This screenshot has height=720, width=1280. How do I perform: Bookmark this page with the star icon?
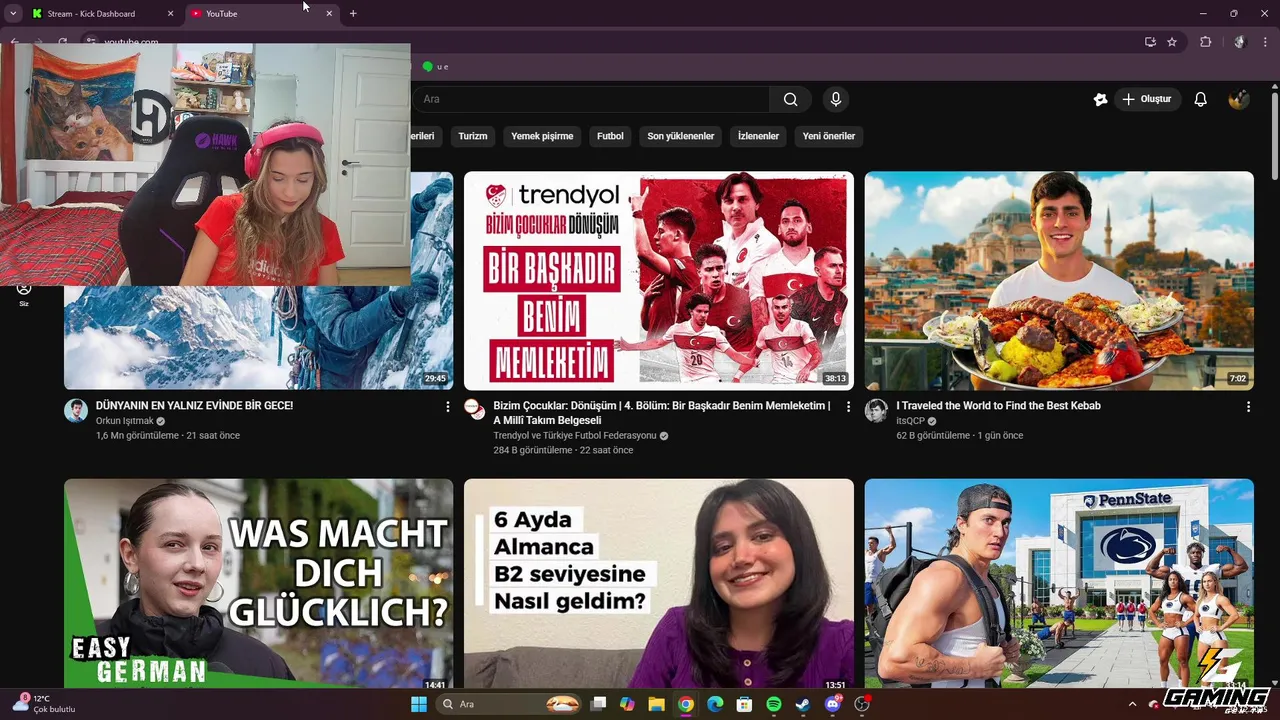point(1172,42)
